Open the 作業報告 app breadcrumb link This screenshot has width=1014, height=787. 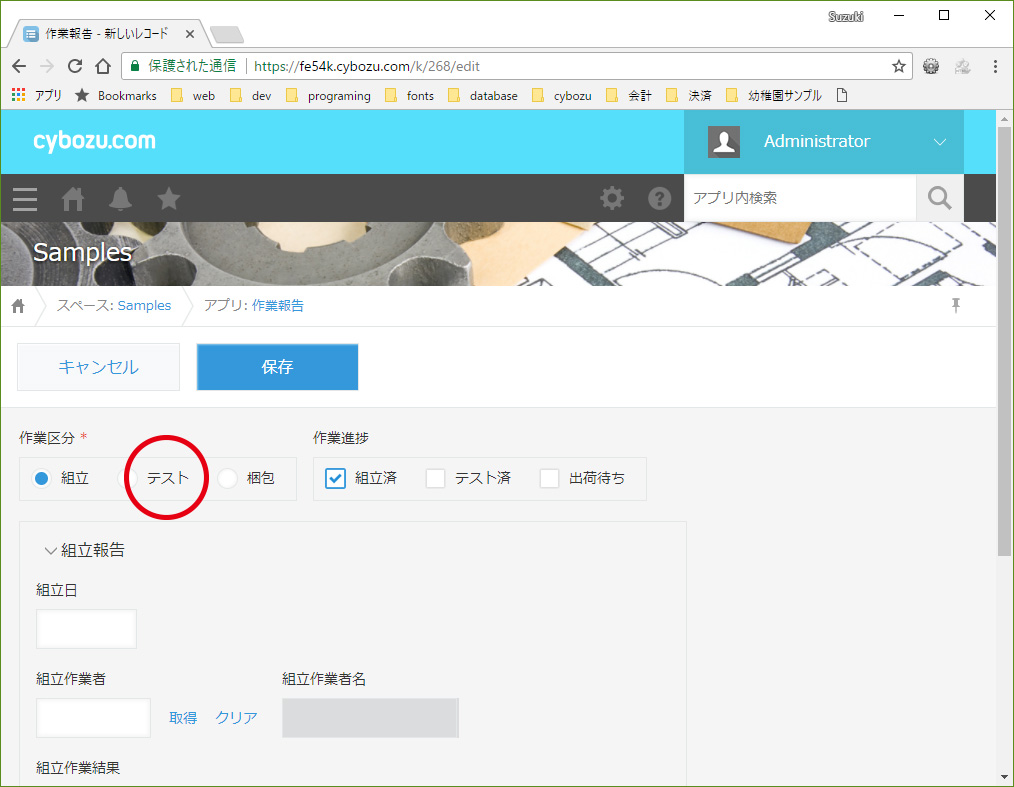pyautogui.click(x=277, y=305)
